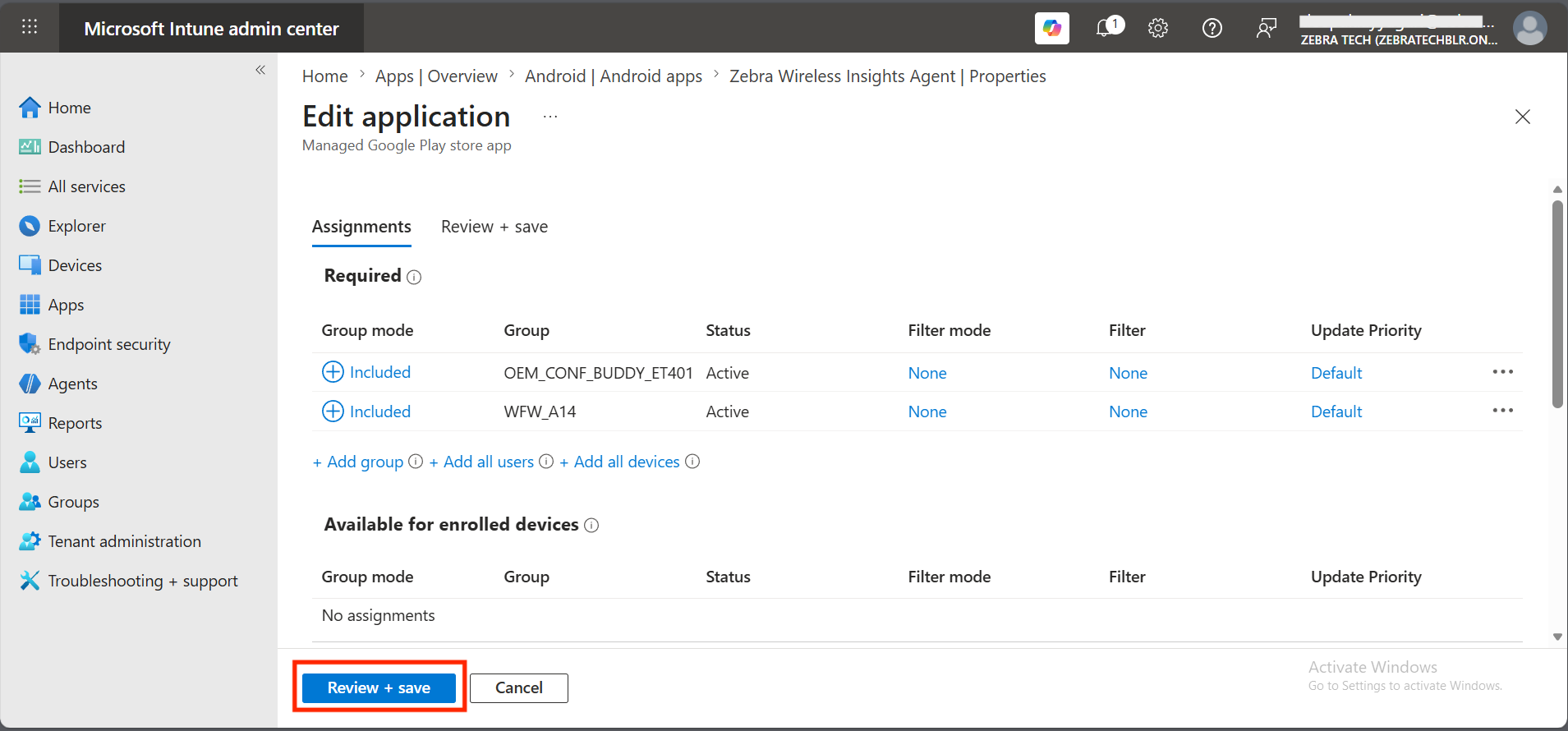Switch to the Assignments tab
This screenshot has width=1568, height=731.
(x=361, y=227)
